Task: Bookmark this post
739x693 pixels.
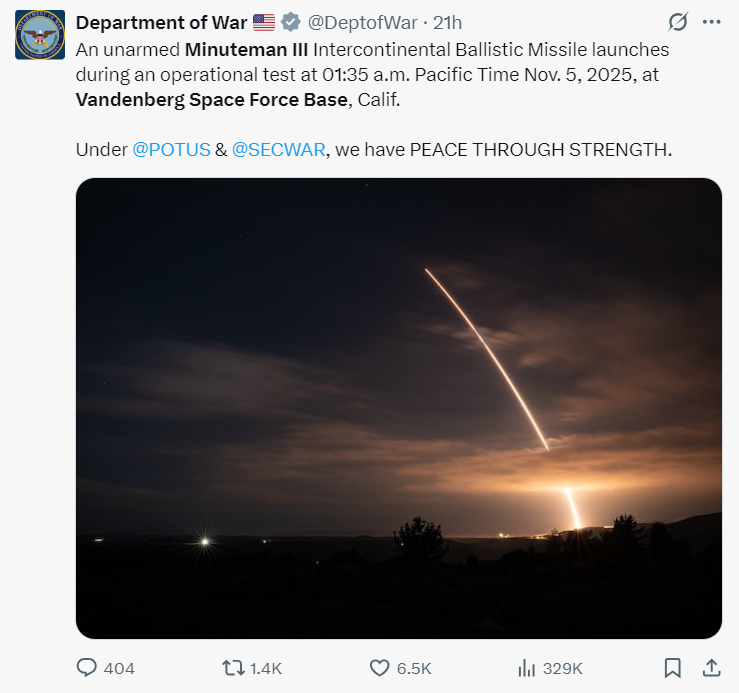Action: click(x=673, y=667)
